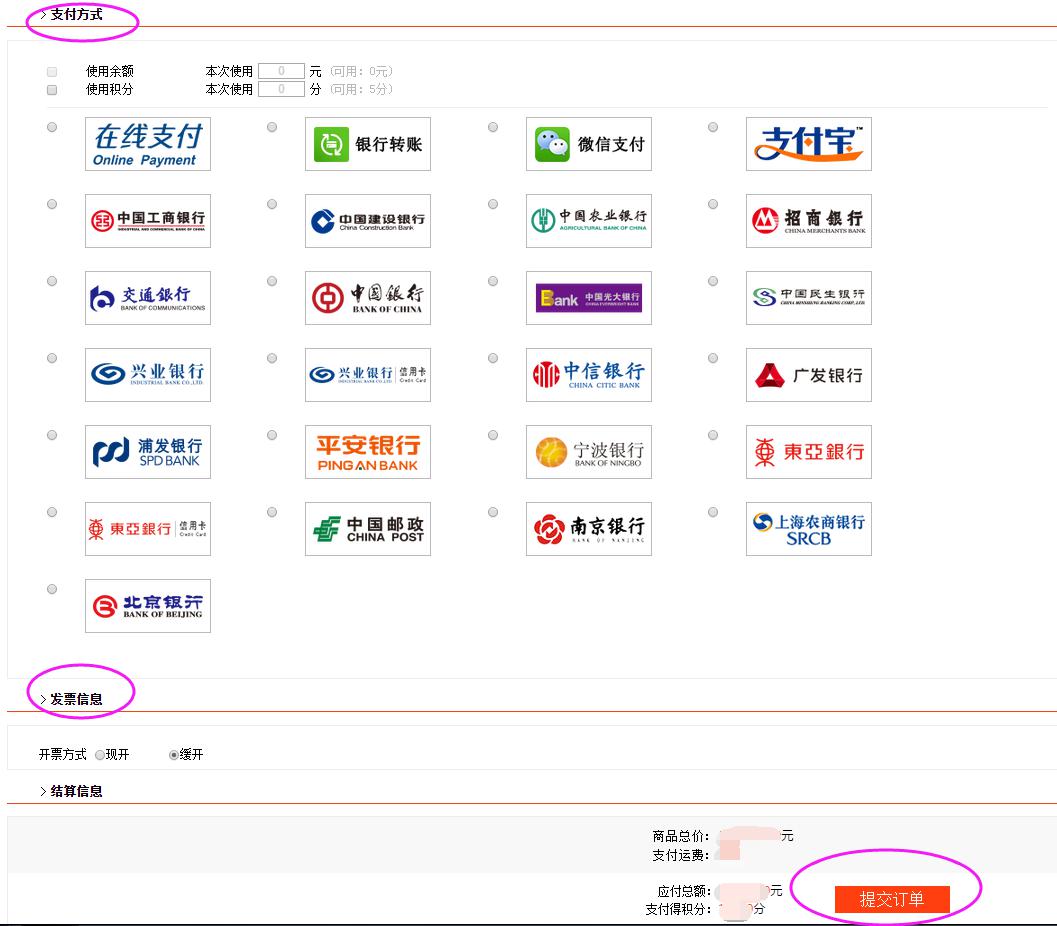The height and width of the screenshot is (926, 1057).
Task: Click the 开票方式 label text
Action: (62, 754)
